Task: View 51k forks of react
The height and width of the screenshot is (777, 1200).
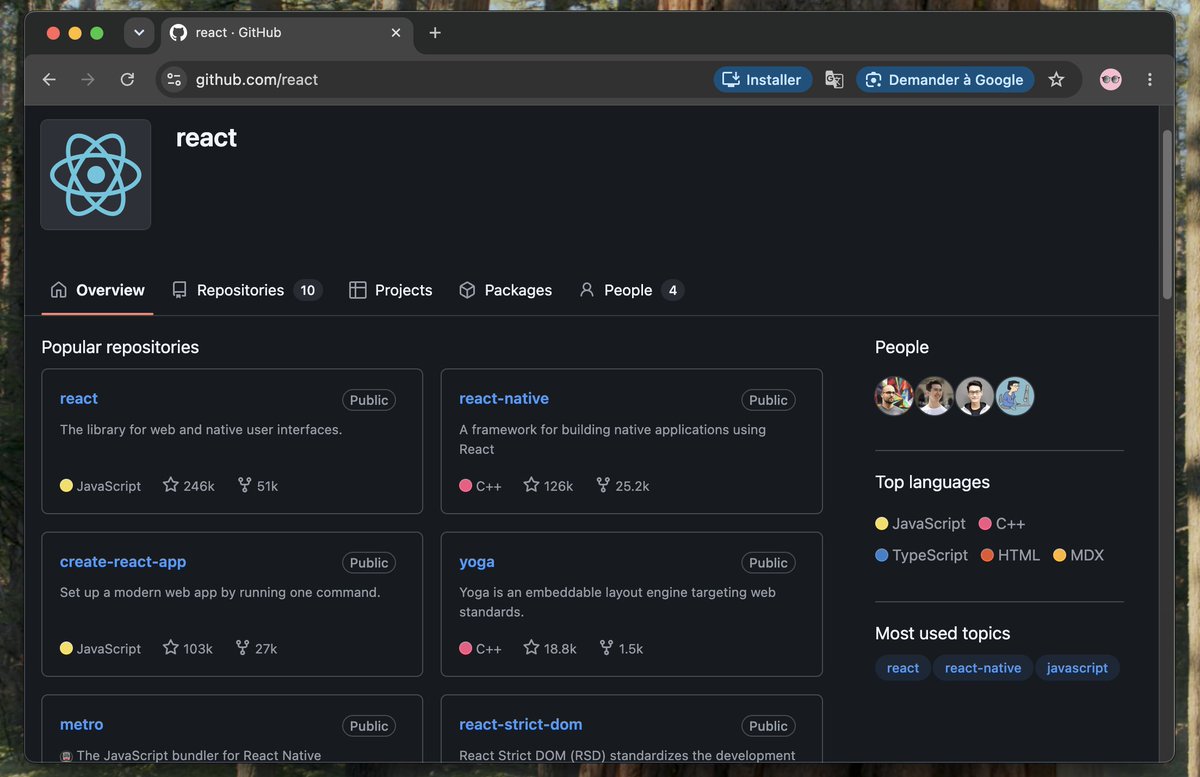Action: (x=258, y=485)
